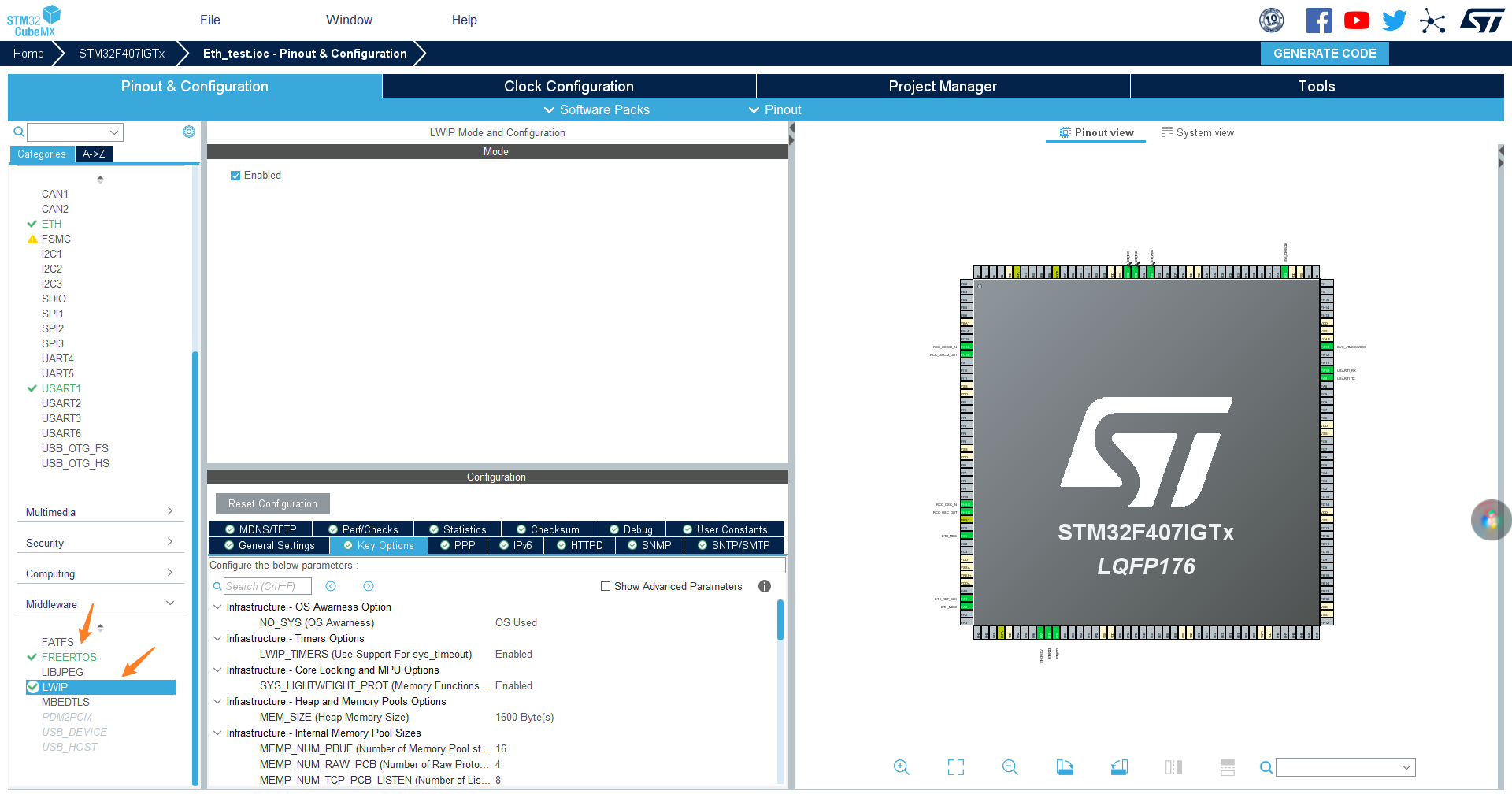This screenshot has width=1512, height=798.
Task: Click the zoom out icon below chip
Action: click(x=1010, y=767)
